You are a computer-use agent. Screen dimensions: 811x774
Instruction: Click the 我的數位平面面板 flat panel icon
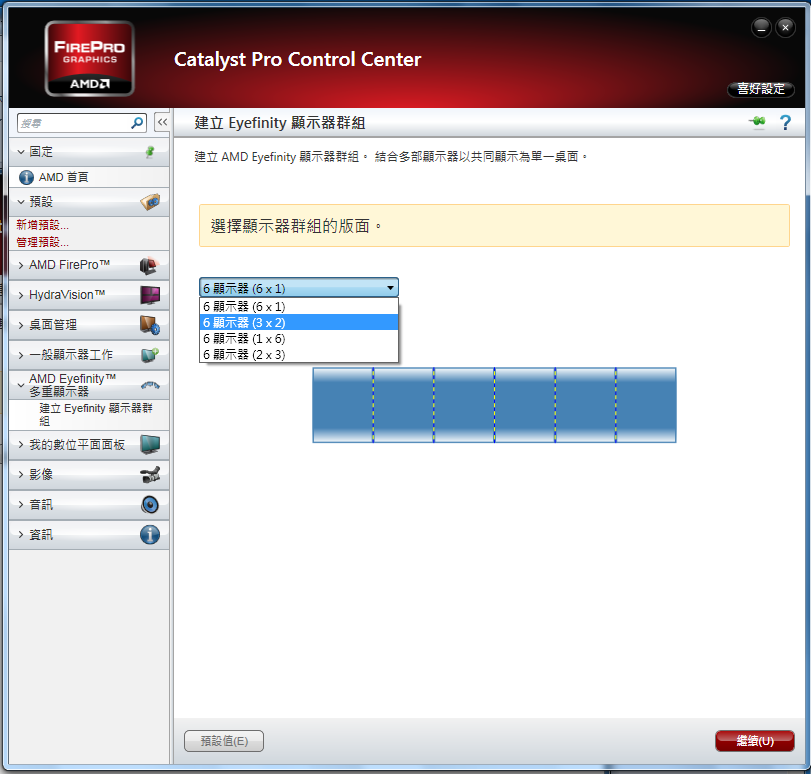(x=150, y=444)
